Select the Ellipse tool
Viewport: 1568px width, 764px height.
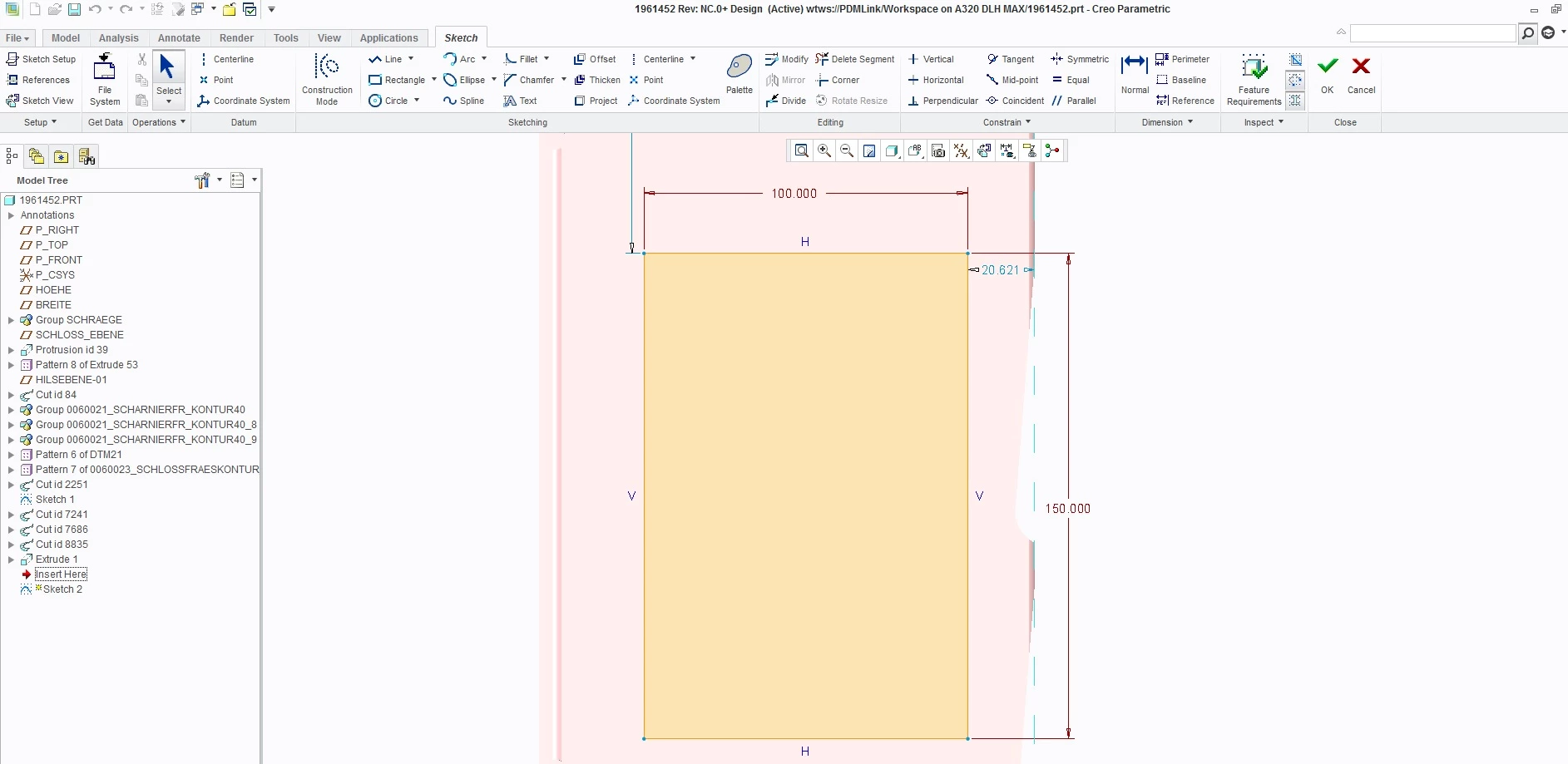tap(464, 80)
